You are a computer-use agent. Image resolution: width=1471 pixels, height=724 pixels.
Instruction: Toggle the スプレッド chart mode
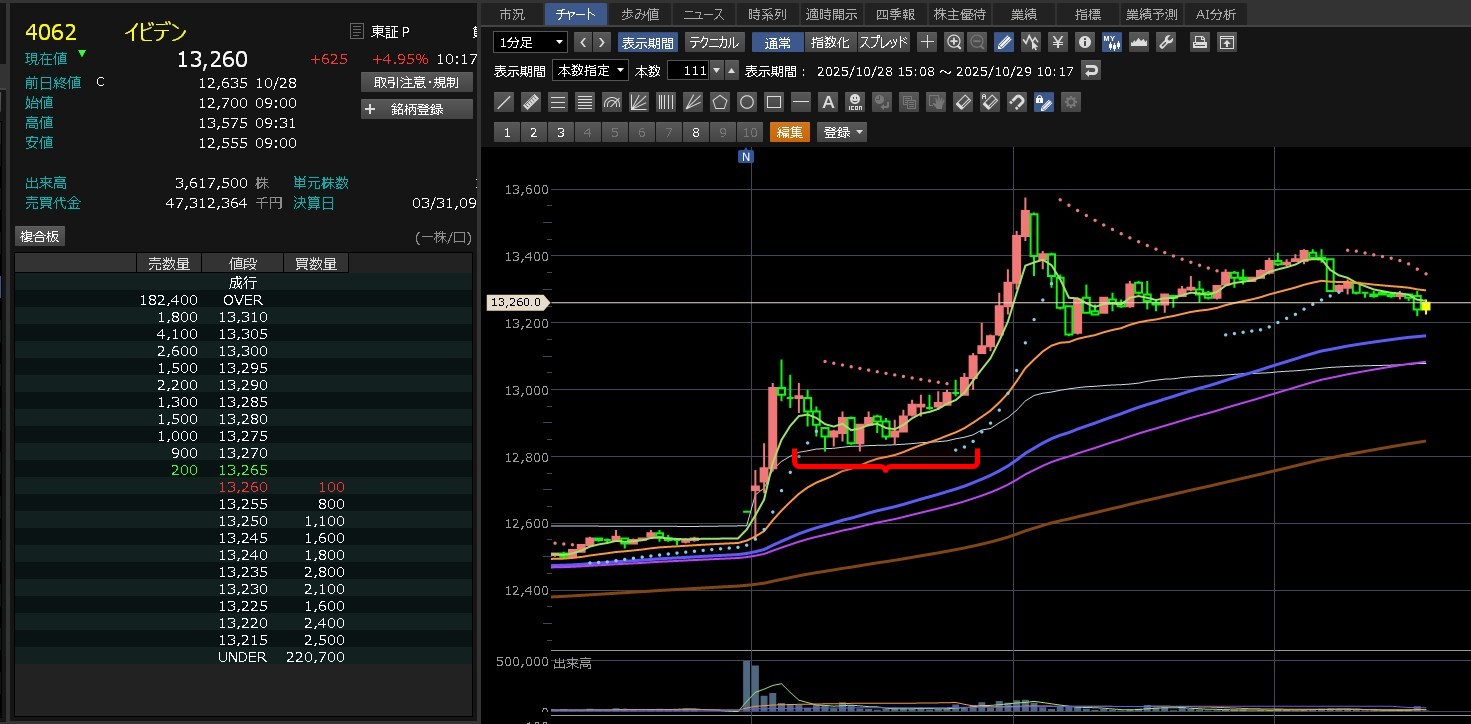click(x=883, y=42)
